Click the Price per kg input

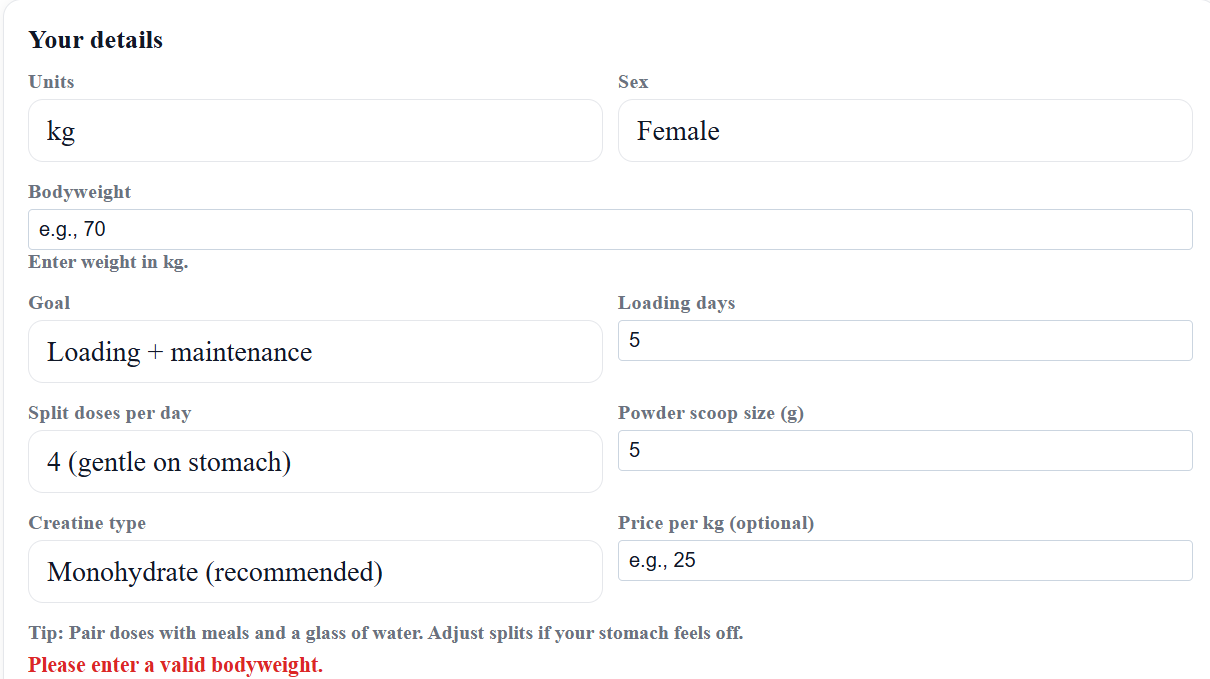[905, 560]
